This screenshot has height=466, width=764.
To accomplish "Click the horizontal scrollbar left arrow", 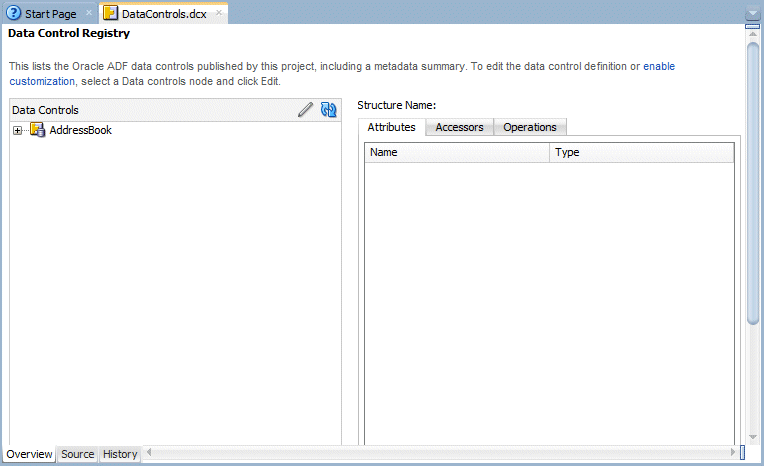I will coord(149,452).
